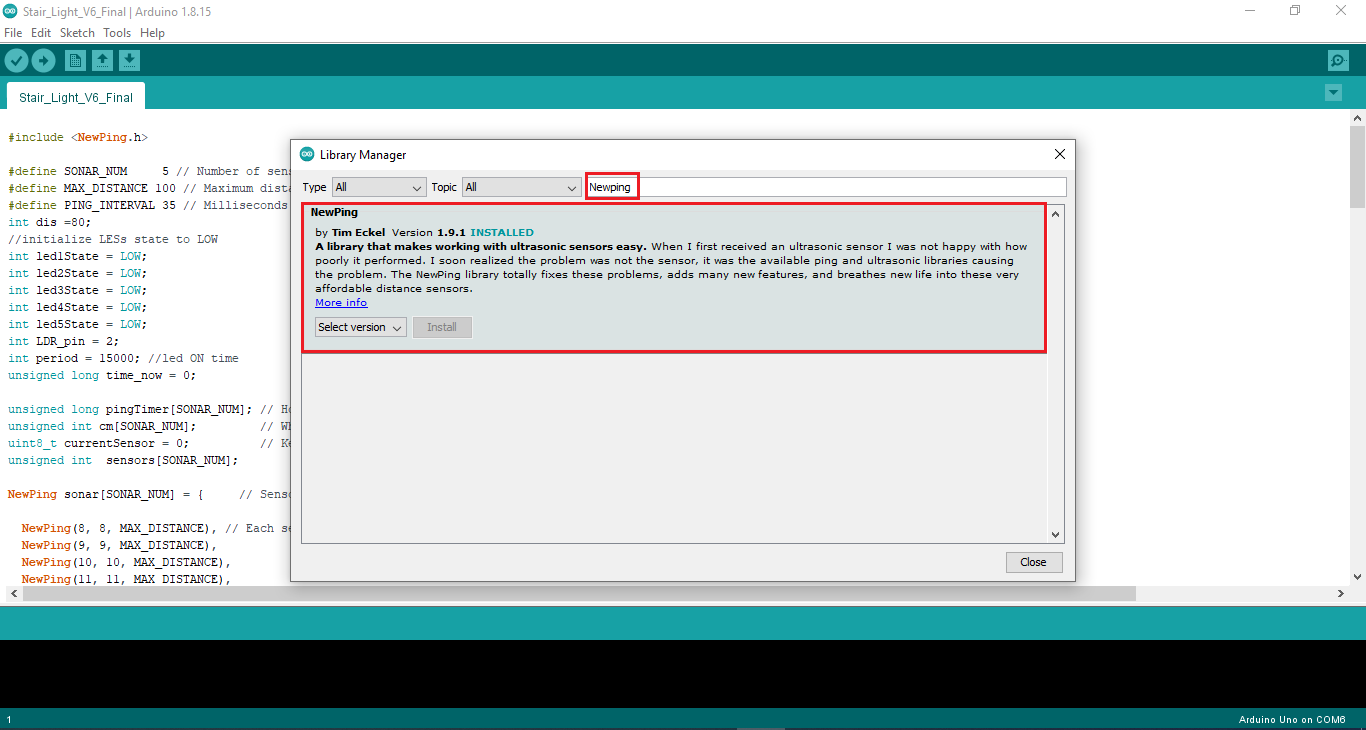This screenshot has width=1366, height=730.
Task: Click the editor vertical scrollbar thumb
Action: coord(1357,165)
